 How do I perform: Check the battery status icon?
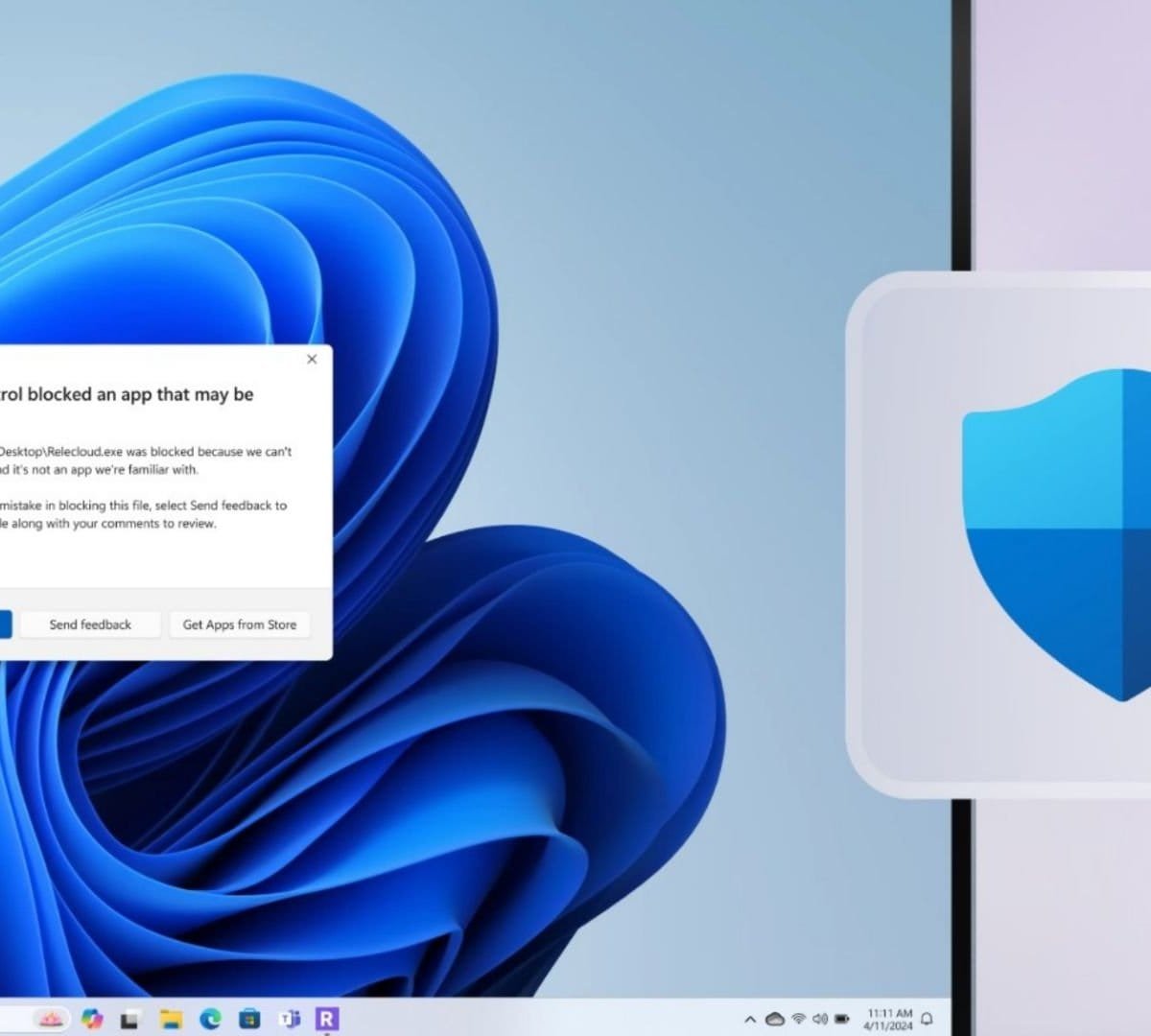click(x=842, y=1019)
